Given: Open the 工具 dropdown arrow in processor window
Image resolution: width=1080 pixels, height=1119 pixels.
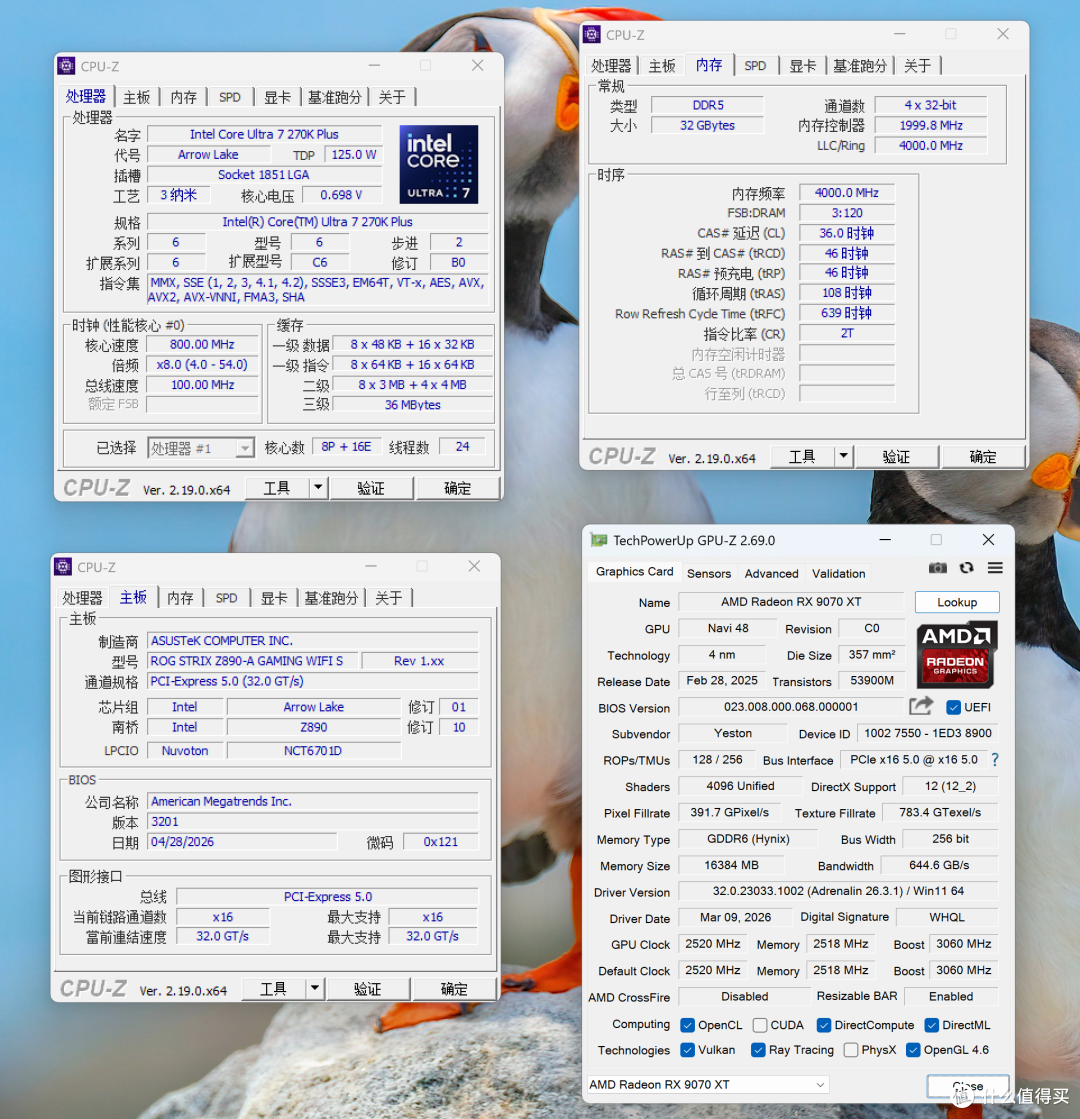Looking at the screenshot, I should [318, 488].
